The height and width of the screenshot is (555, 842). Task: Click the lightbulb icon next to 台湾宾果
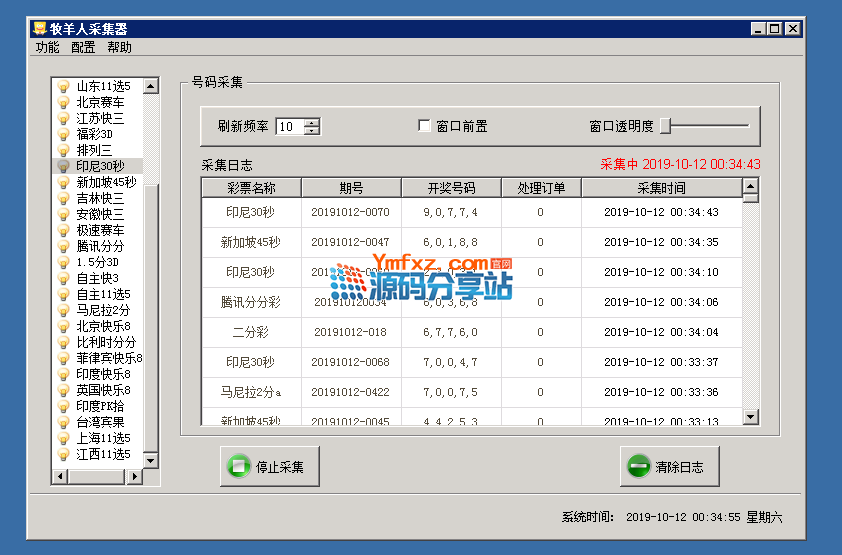coord(64,422)
